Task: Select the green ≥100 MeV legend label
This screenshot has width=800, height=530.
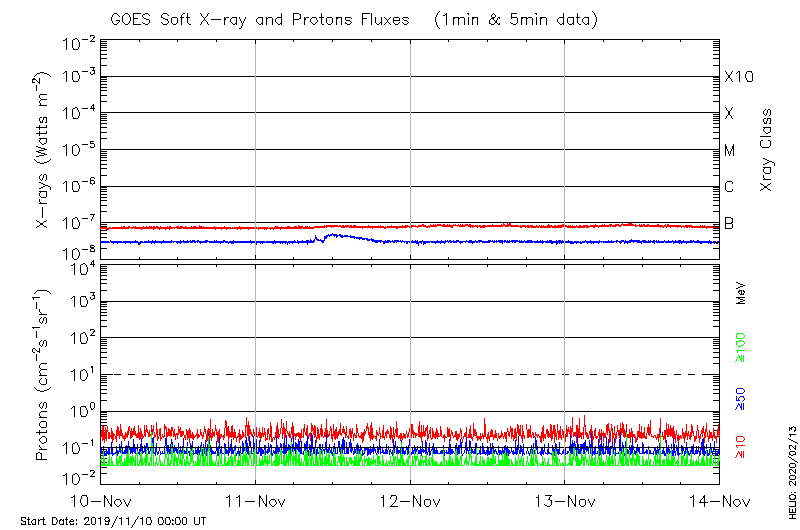Action: 741,350
